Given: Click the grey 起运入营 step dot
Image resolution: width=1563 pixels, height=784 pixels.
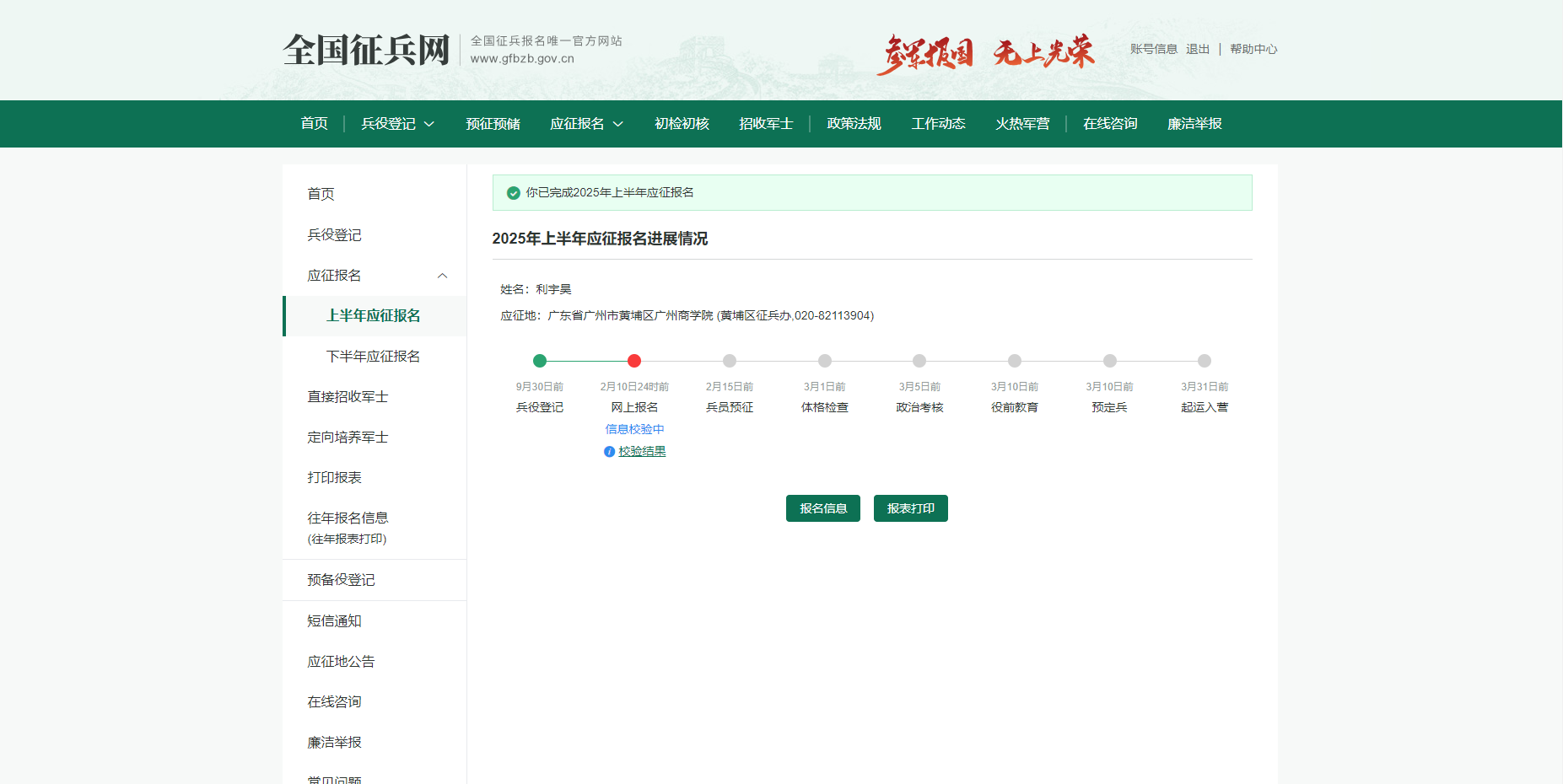Looking at the screenshot, I should tap(1205, 361).
